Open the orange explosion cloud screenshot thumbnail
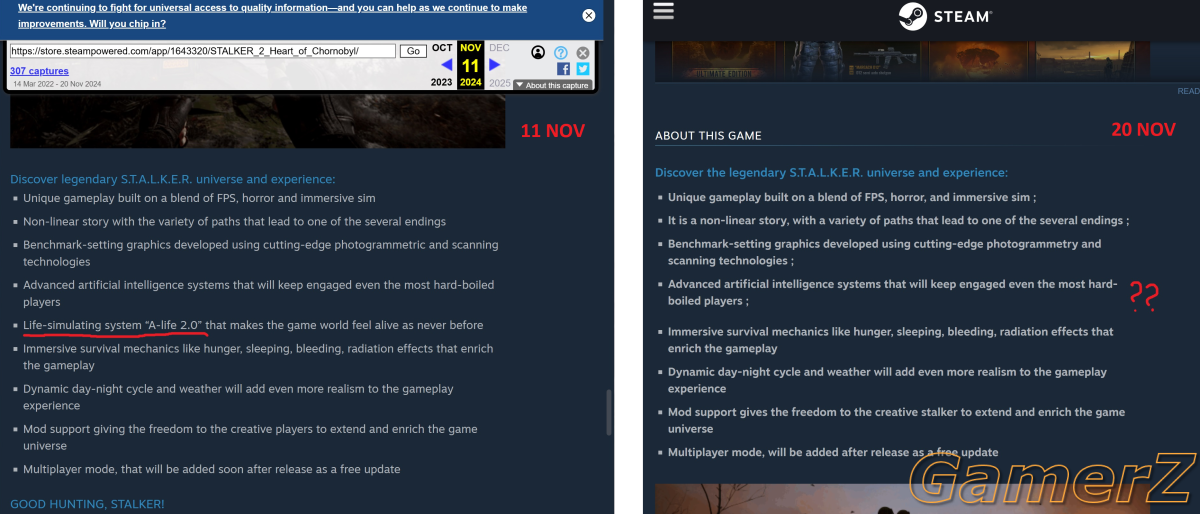 tap(977, 58)
